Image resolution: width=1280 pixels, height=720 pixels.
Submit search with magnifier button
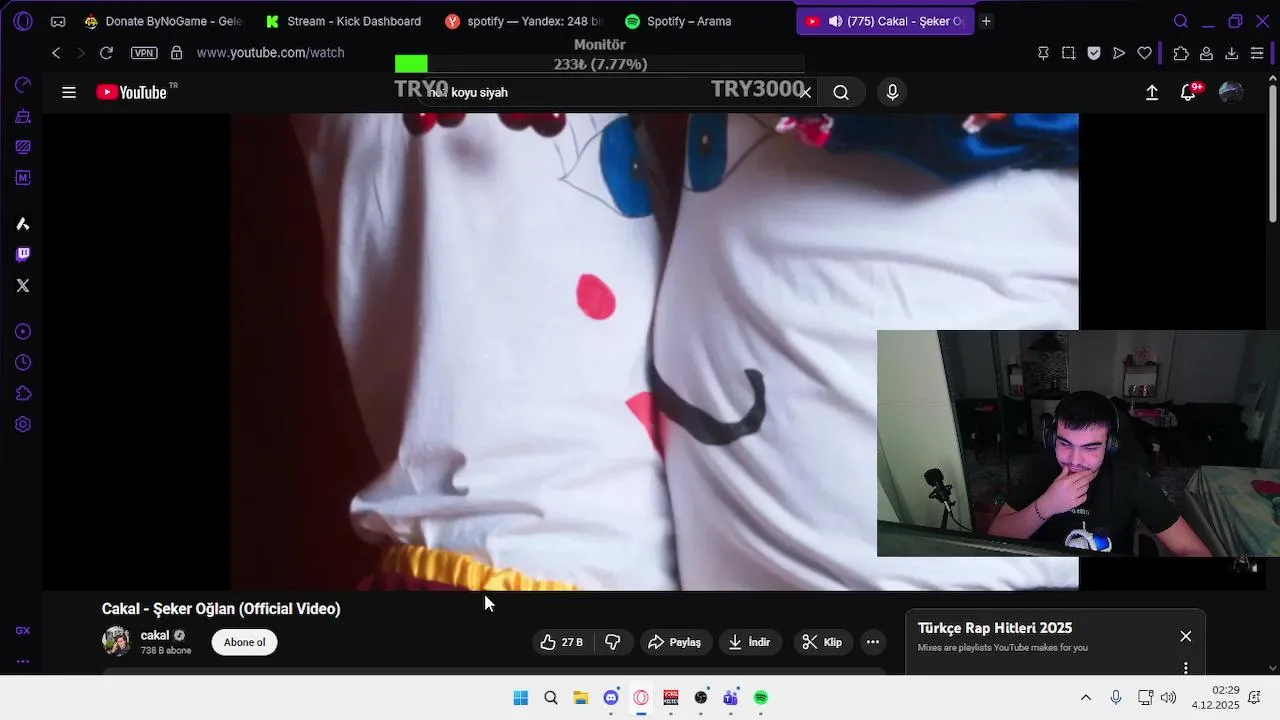pos(841,92)
